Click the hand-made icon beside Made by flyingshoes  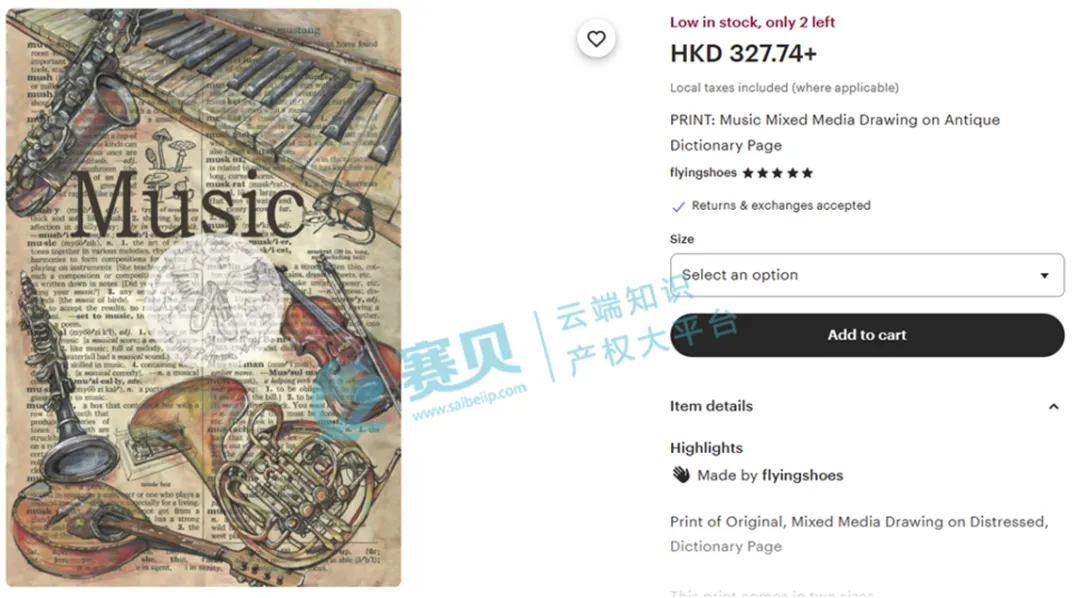click(681, 475)
